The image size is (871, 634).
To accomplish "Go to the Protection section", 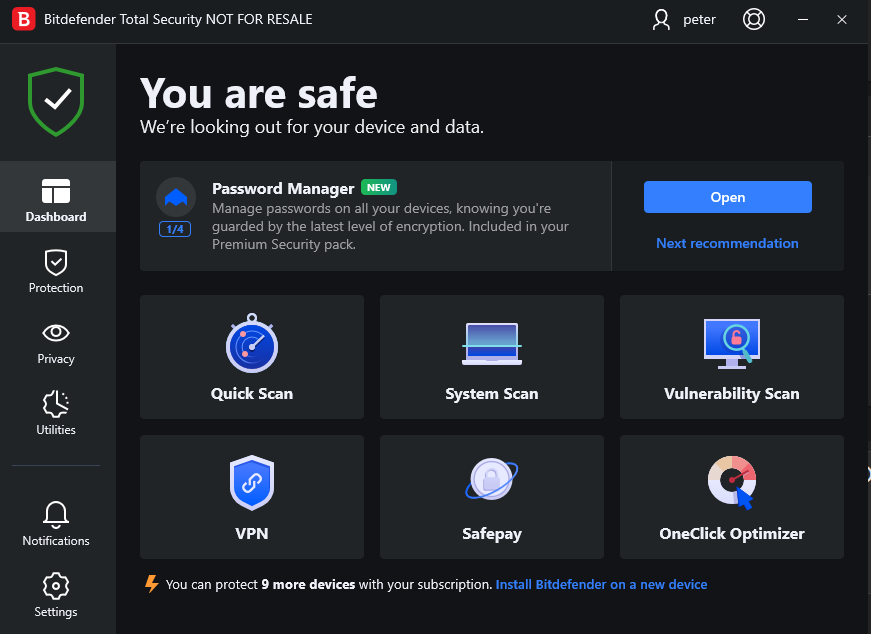I will click(56, 272).
